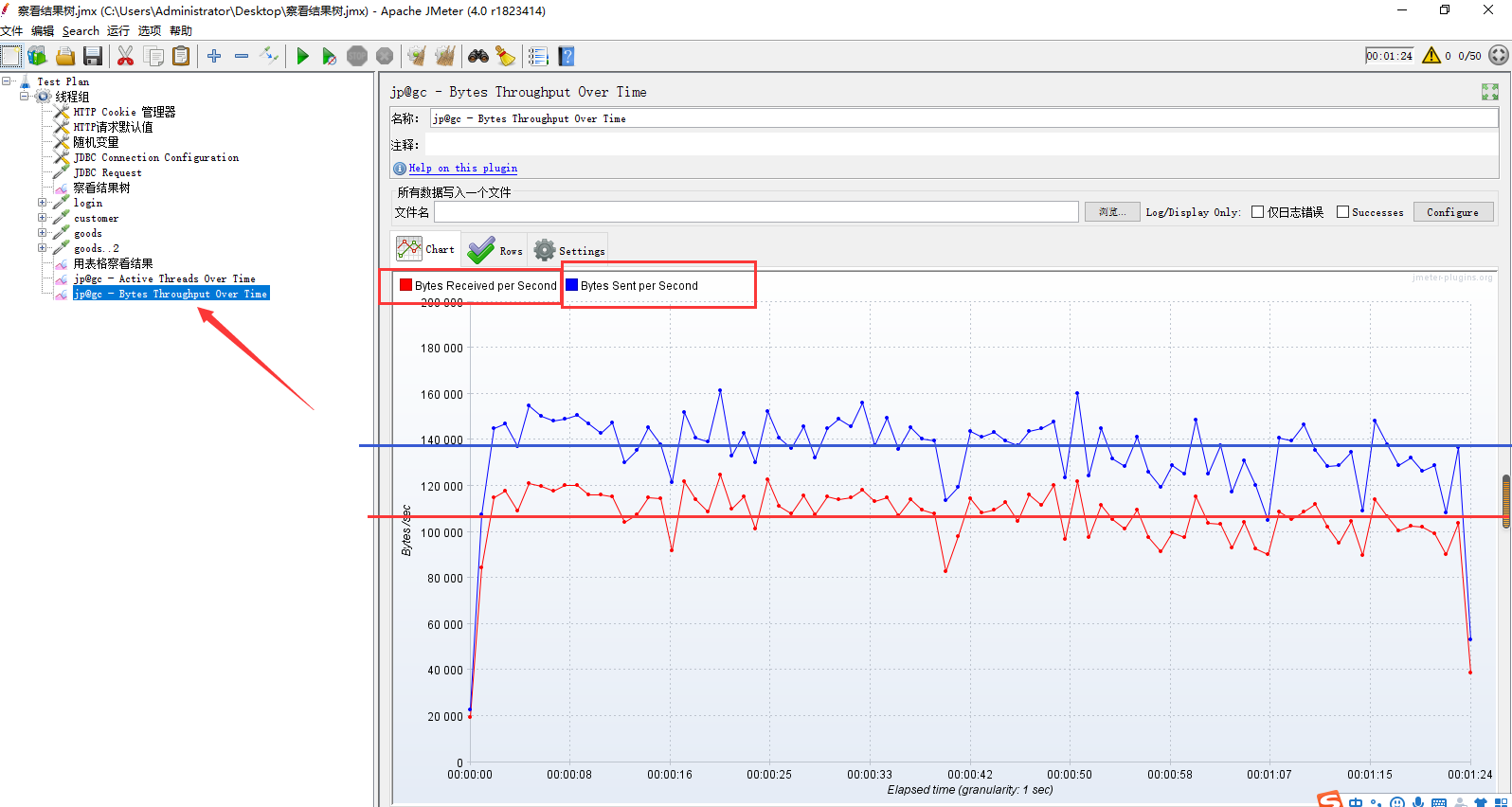Collapse the Test Plan tree node
Viewport: 1512px width, 807px height.
(x=7, y=81)
